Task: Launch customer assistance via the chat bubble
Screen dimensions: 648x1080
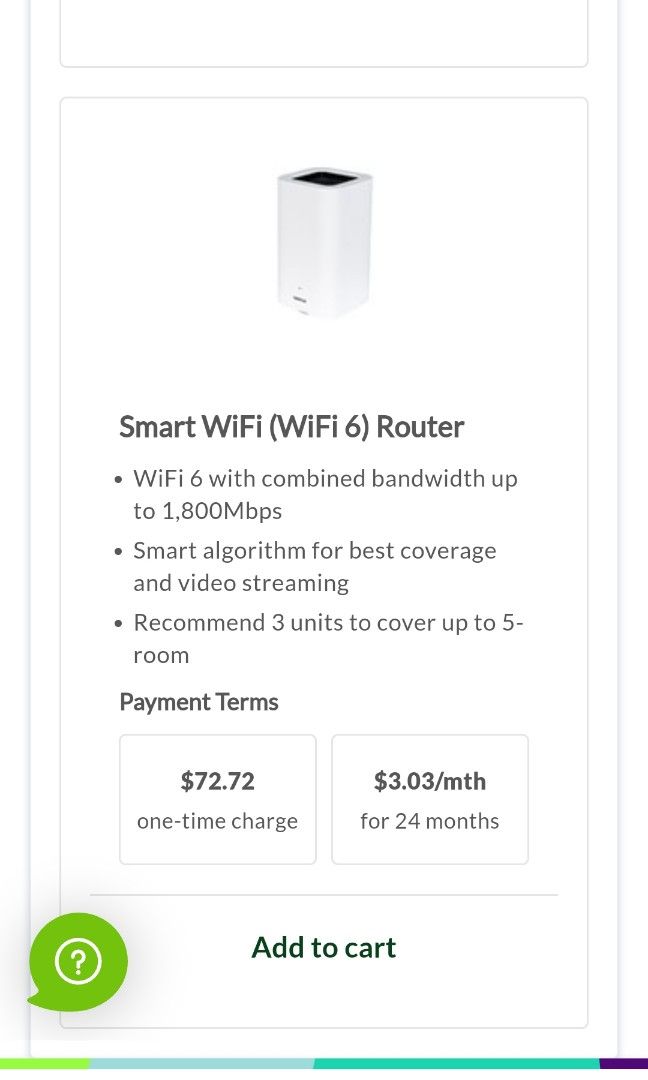Action: click(78, 961)
